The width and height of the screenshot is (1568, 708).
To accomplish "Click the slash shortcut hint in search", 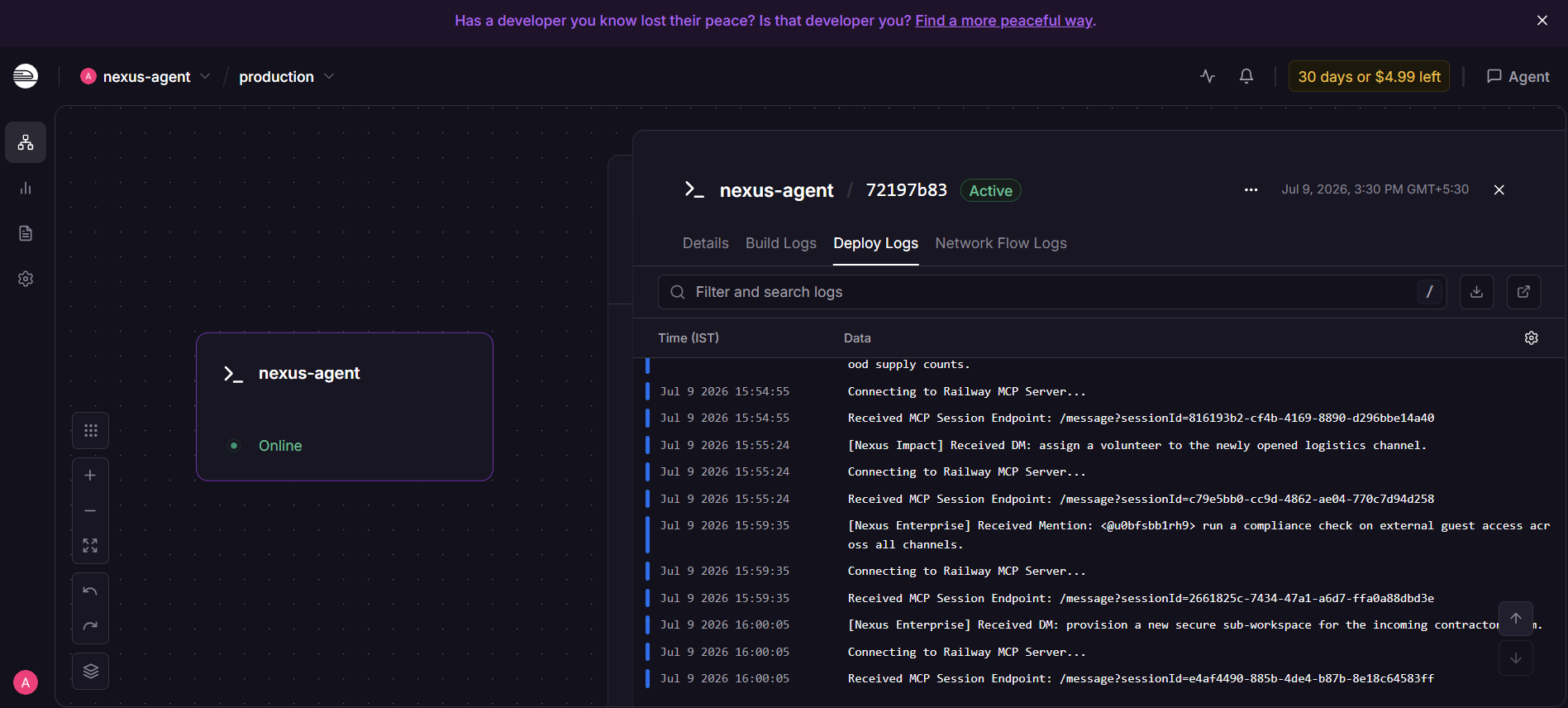I will click(1429, 292).
